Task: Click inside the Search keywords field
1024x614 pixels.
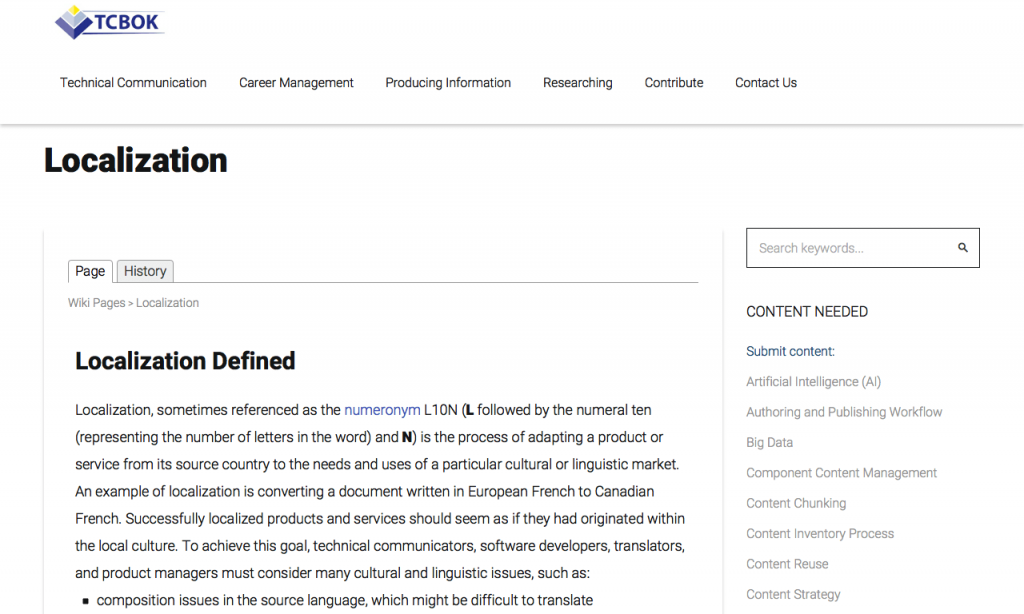Action: (x=850, y=247)
